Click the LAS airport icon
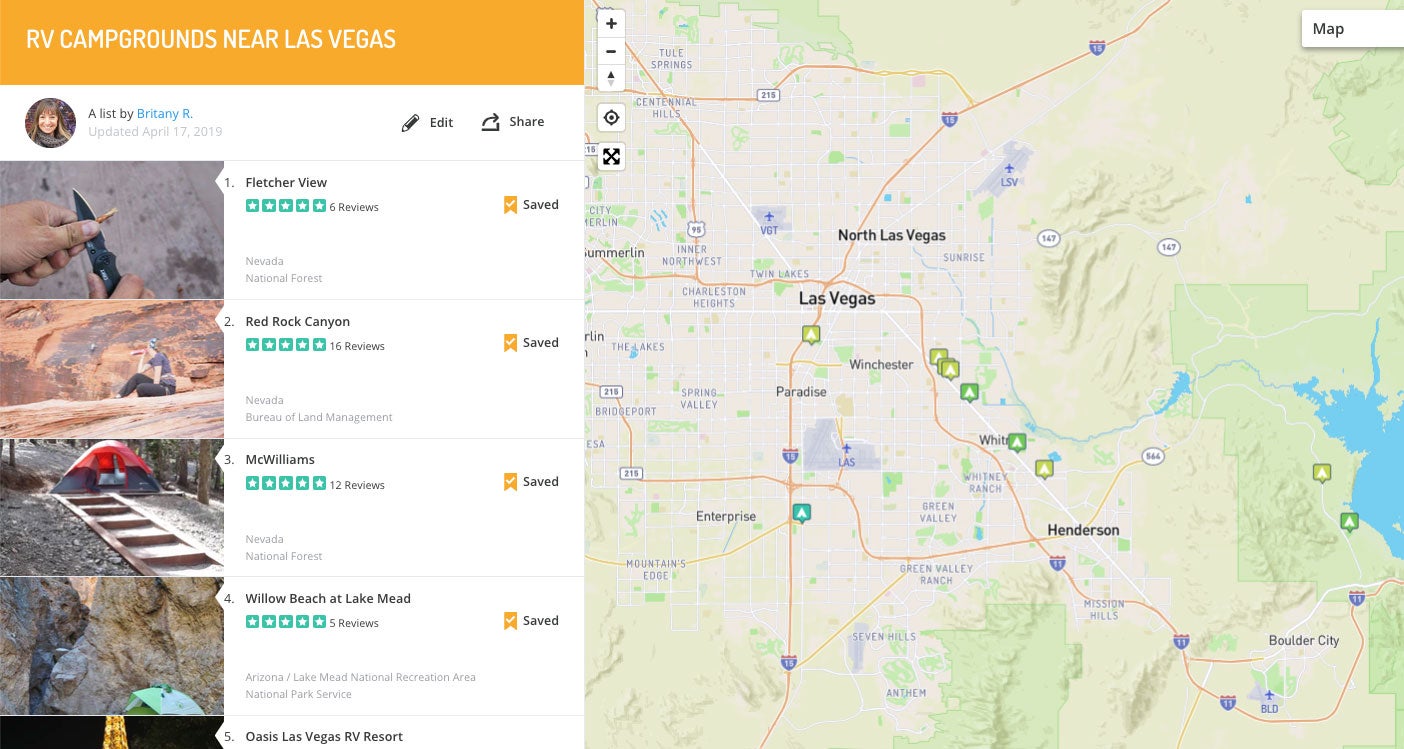Viewport: 1404px width, 749px height. click(846, 448)
